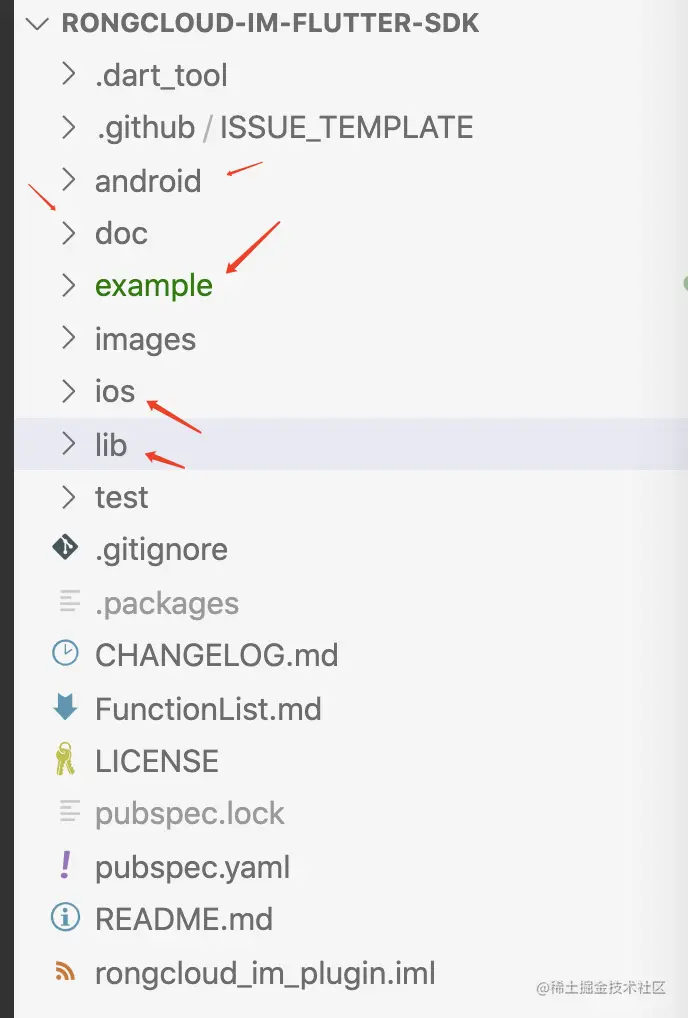Click the lines icon beside pubspec.lock
Screen dimensions: 688x1018
(69, 813)
